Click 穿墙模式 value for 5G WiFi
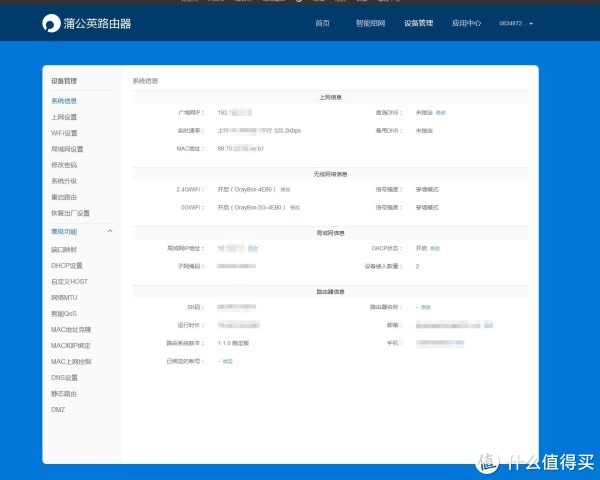 (x=427, y=207)
